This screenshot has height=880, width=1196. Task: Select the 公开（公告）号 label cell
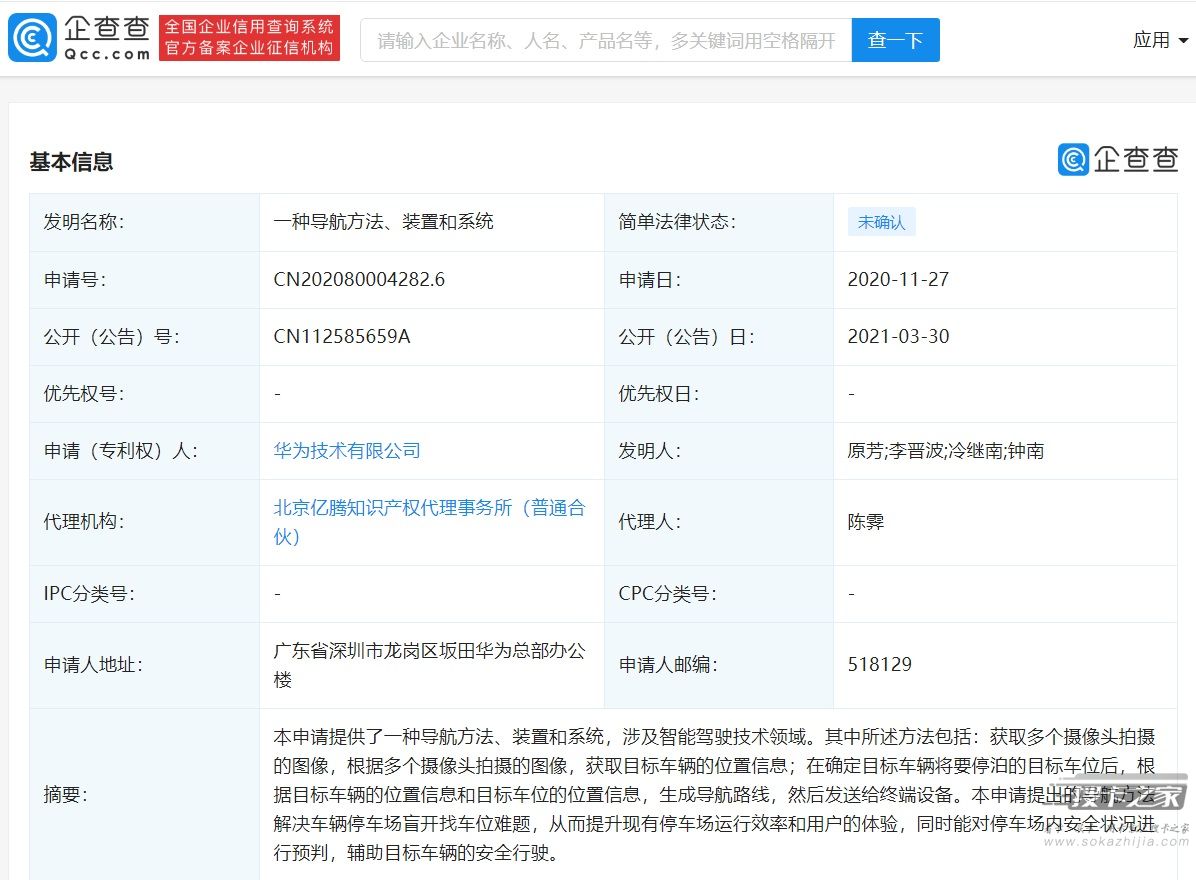[144, 337]
